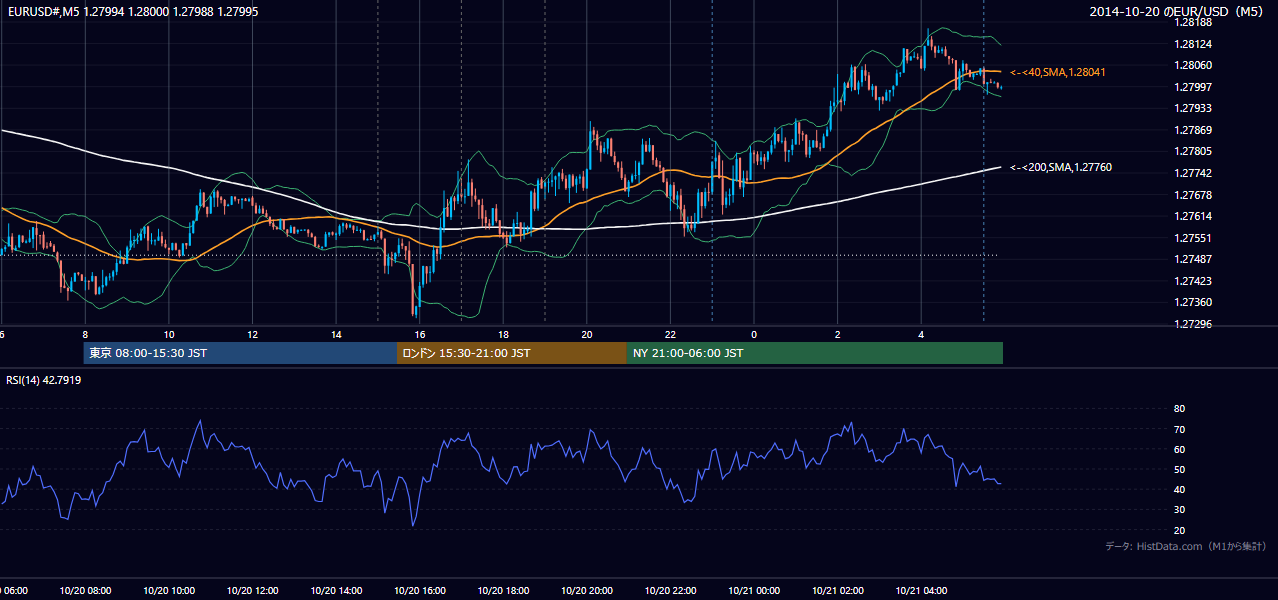Select the 200 SMA 1.27760 label
1278x600 pixels.
1061,167
